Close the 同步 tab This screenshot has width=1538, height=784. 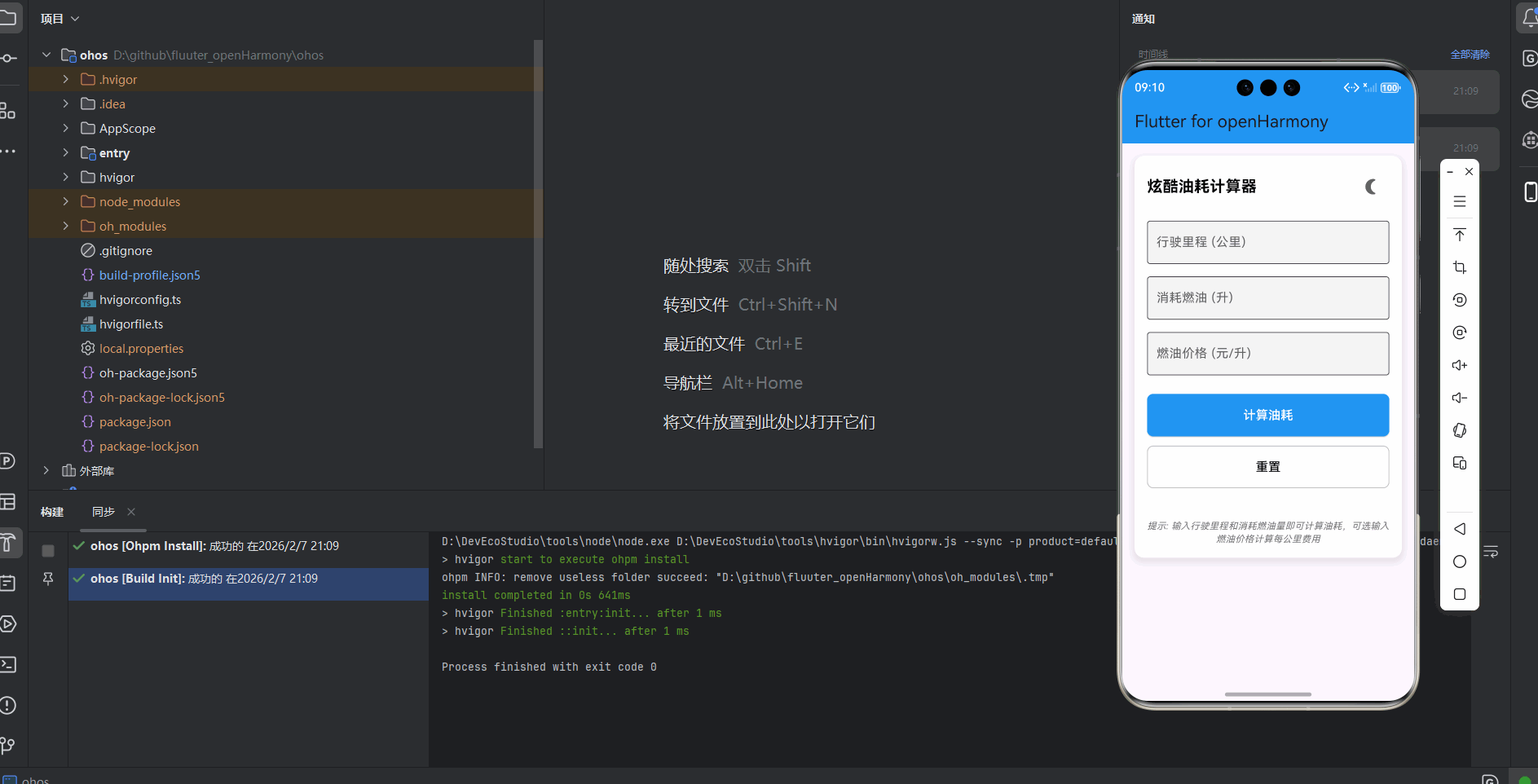pos(131,512)
